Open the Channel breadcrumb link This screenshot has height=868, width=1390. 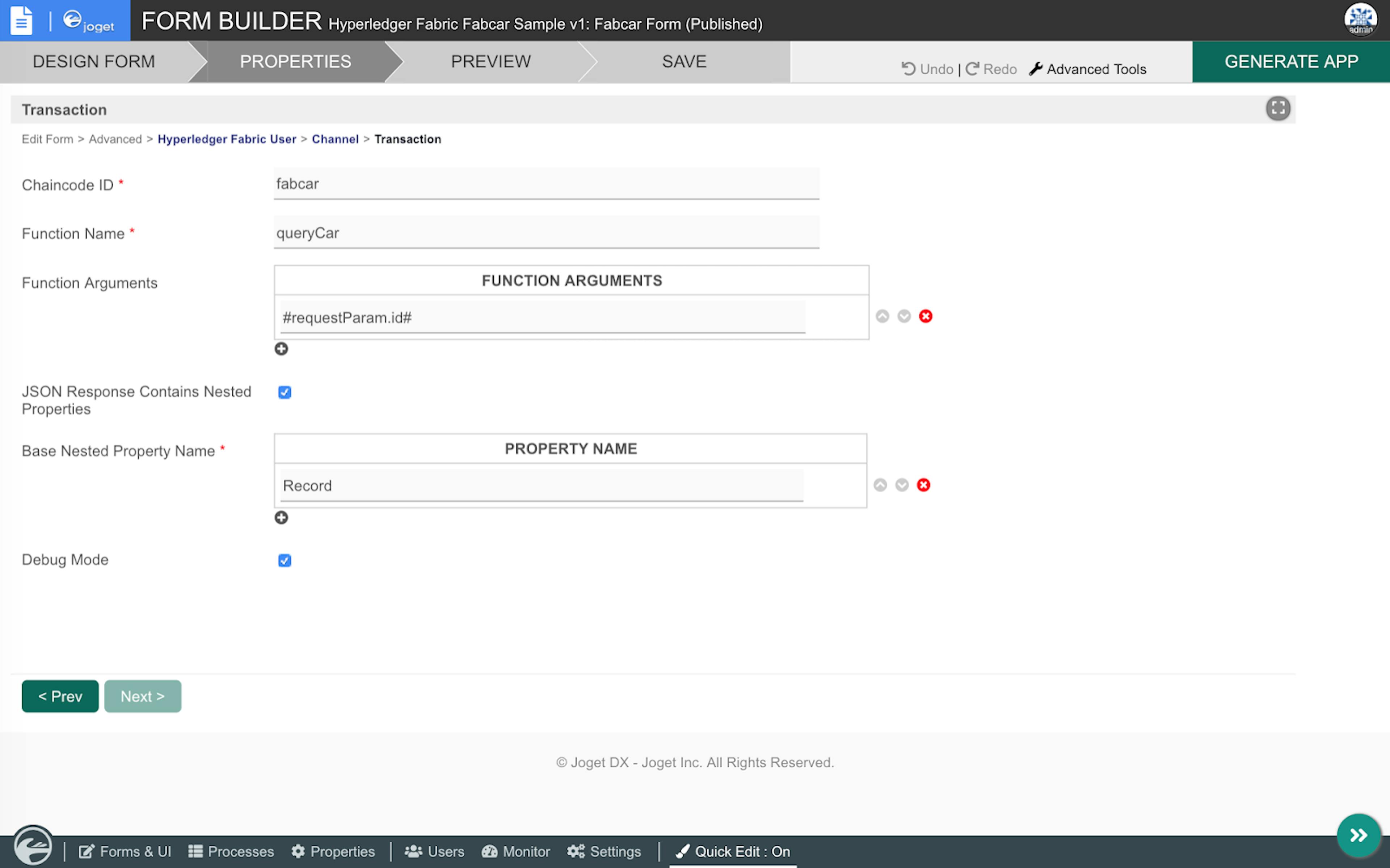coord(335,139)
